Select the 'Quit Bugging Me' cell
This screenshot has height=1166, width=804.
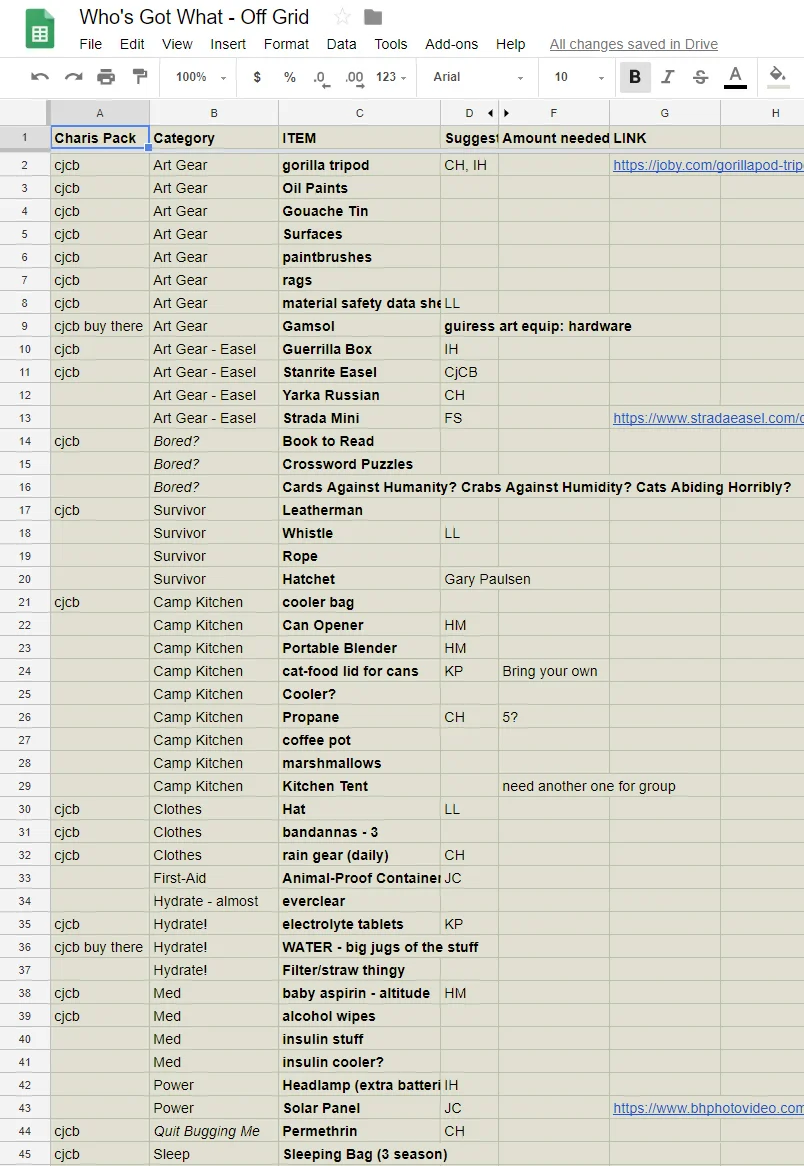click(x=213, y=1131)
